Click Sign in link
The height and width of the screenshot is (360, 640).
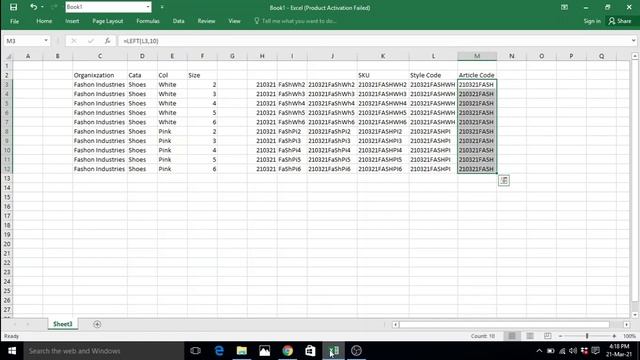click(x=592, y=21)
